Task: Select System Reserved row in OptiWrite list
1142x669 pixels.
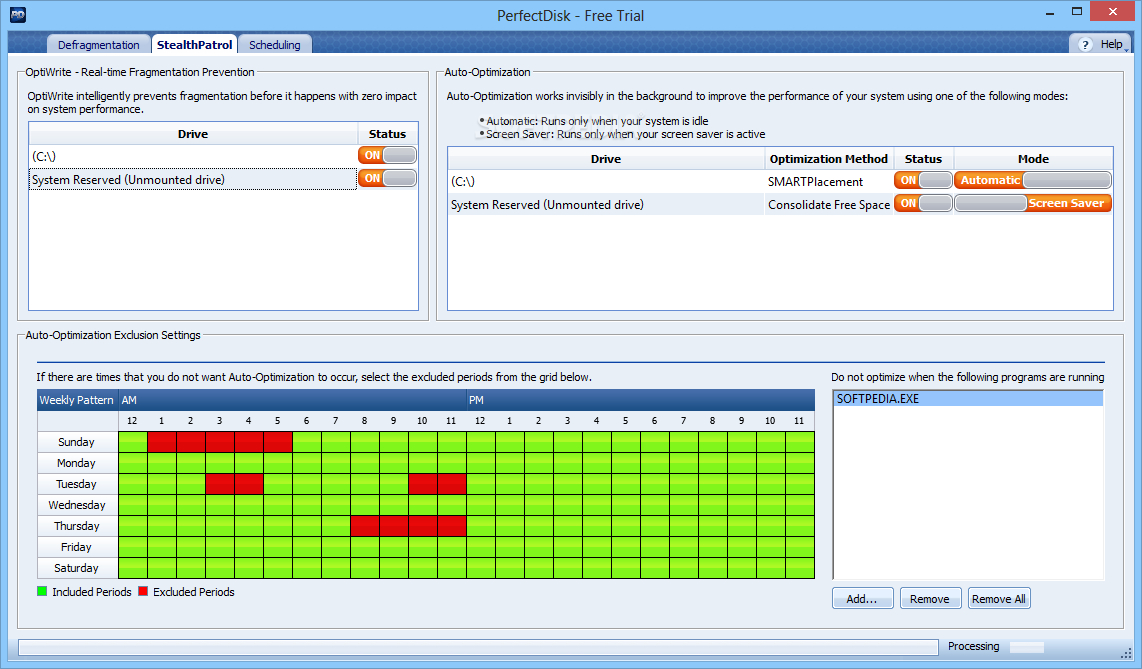Action: 193,180
